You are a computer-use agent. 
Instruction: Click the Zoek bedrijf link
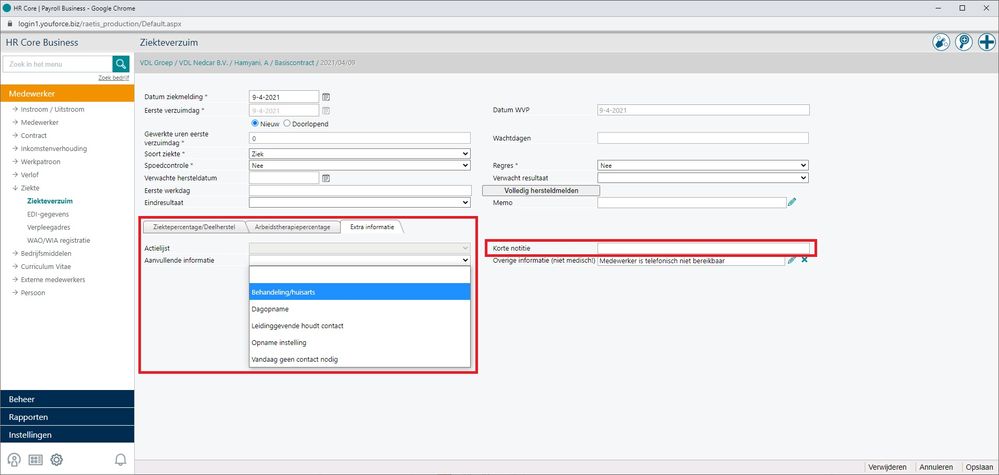click(x=113, y=78)
